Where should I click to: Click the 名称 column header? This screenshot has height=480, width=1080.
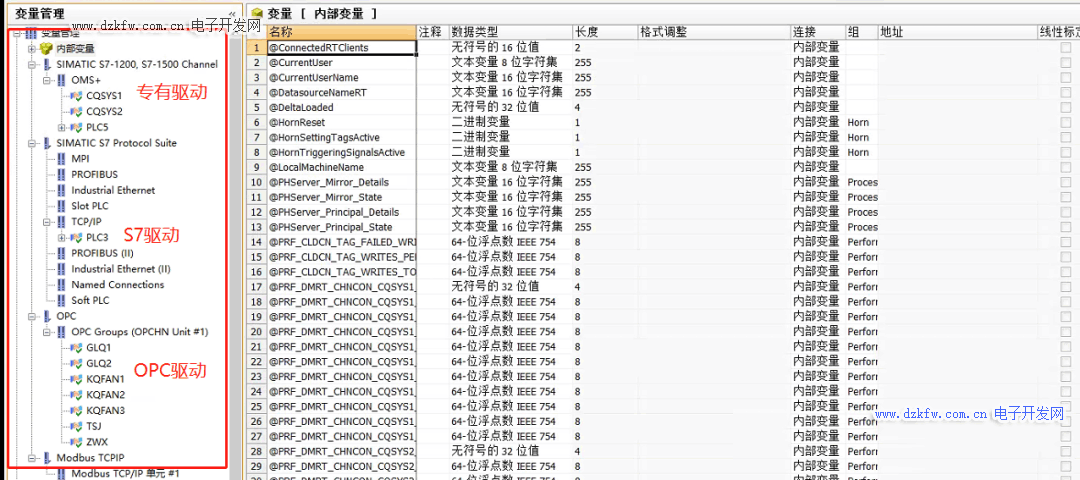pyautogui.click(x=340, y=32)
